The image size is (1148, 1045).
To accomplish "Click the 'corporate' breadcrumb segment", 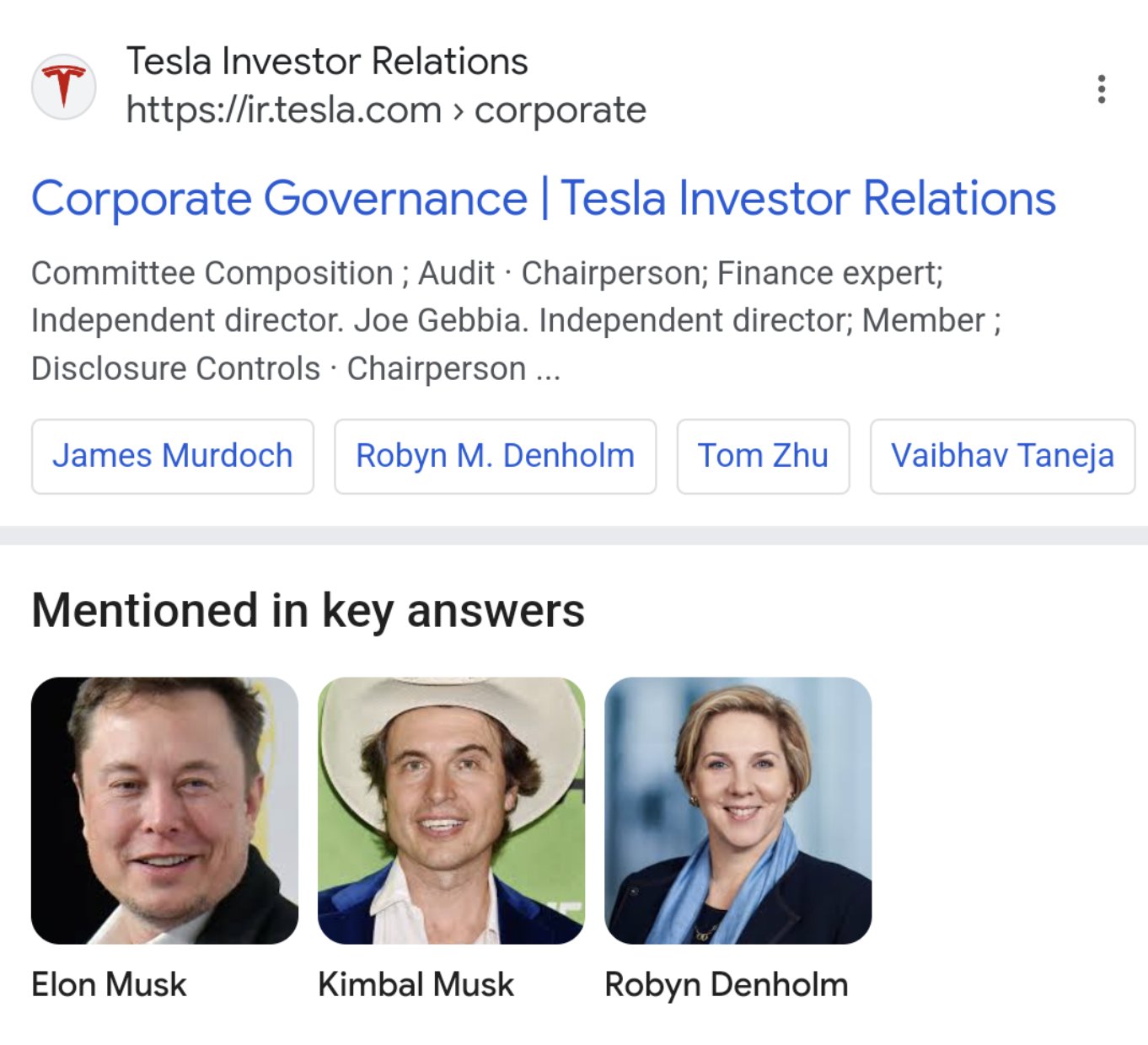I will click(x=560, y=110).
